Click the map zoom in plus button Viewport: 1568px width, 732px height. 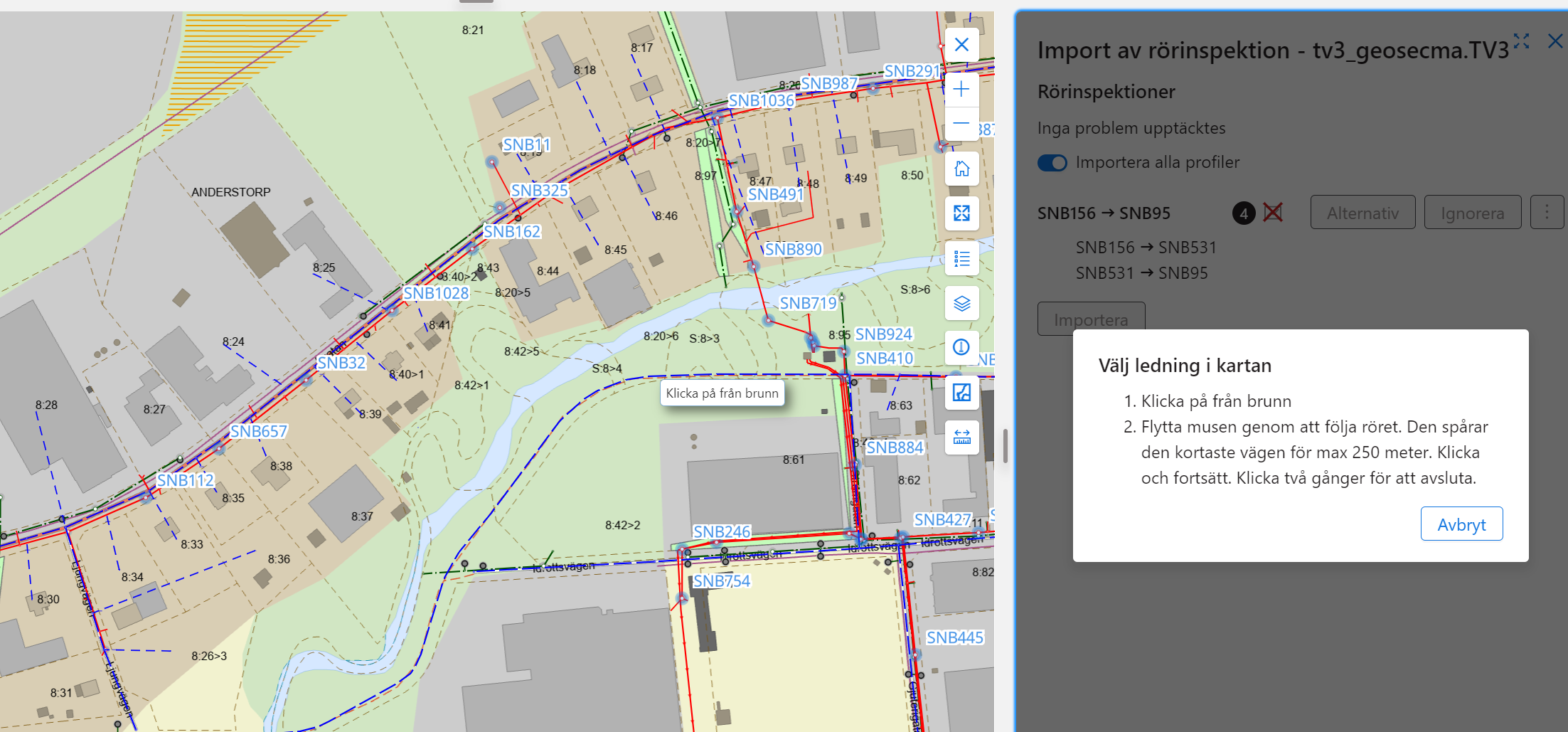961,89
